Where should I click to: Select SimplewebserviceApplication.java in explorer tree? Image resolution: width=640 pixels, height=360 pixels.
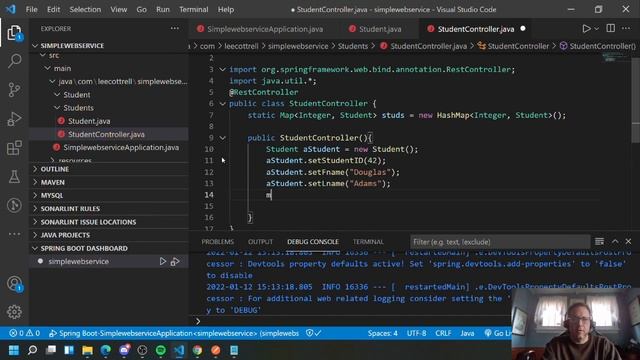(x=109, y=147)
